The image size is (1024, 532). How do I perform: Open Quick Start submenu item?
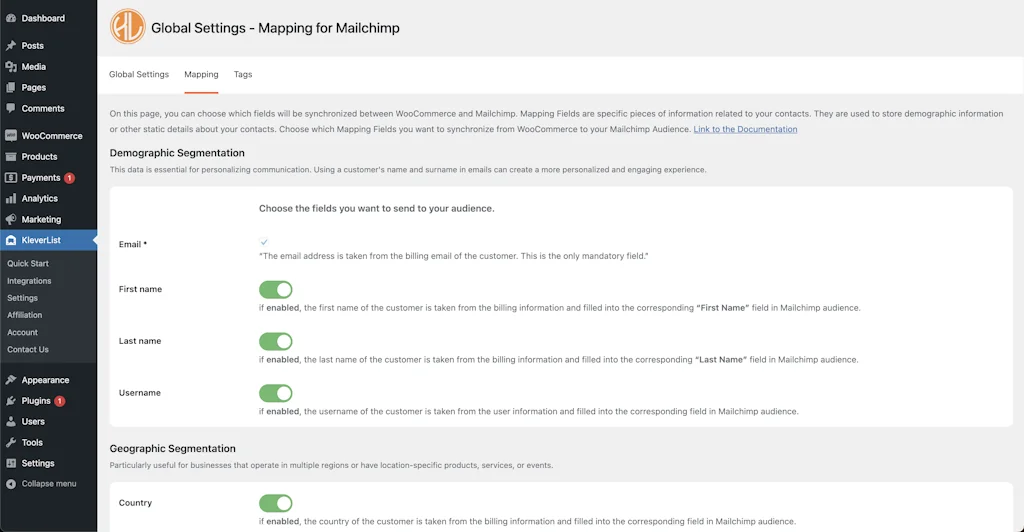(28, 264)
